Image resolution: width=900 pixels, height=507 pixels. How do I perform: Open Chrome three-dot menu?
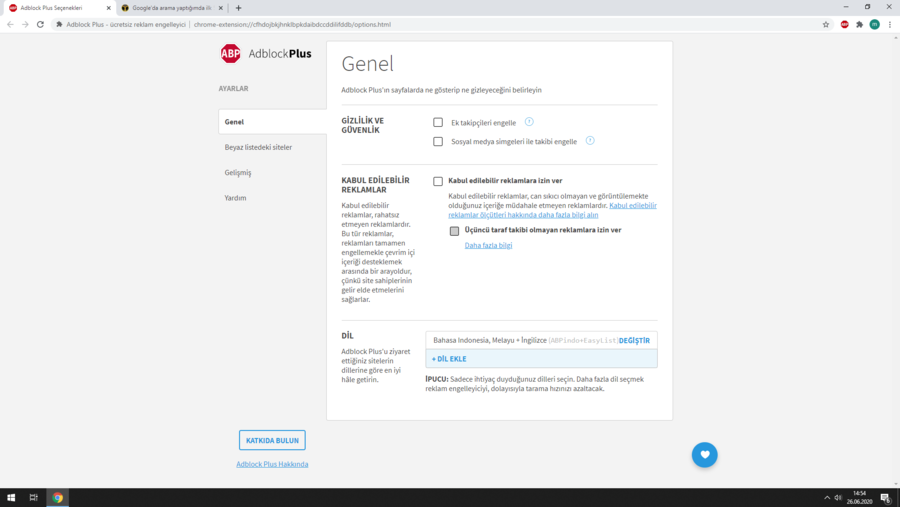[890, 25]
